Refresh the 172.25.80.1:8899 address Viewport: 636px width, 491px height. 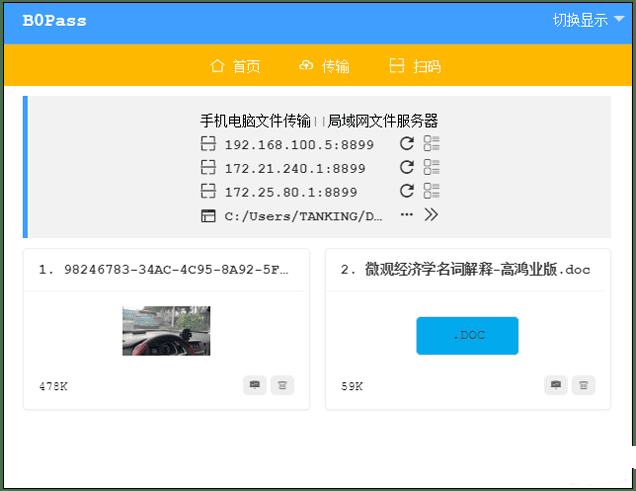(x=407, y=191)
